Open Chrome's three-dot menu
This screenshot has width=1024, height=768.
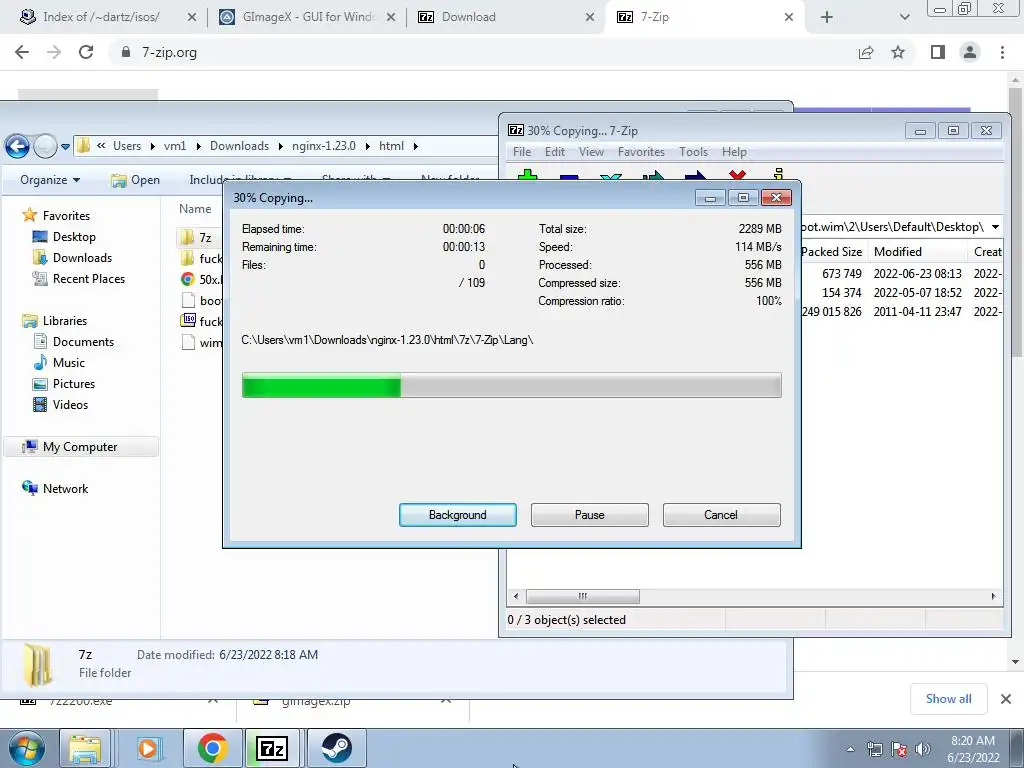click(1002, 52)
